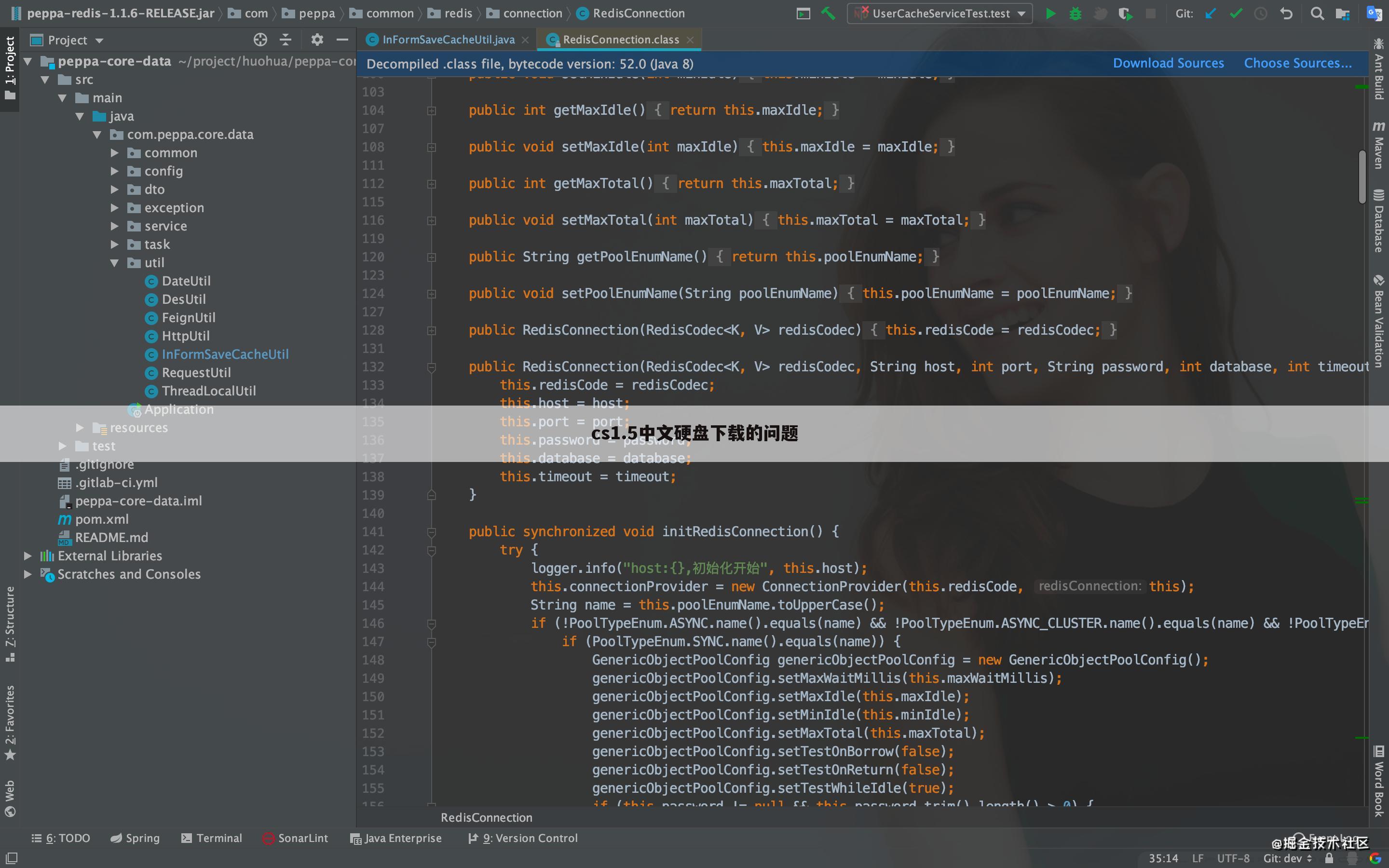Open the Ant Build side panel

[1379, 69]
